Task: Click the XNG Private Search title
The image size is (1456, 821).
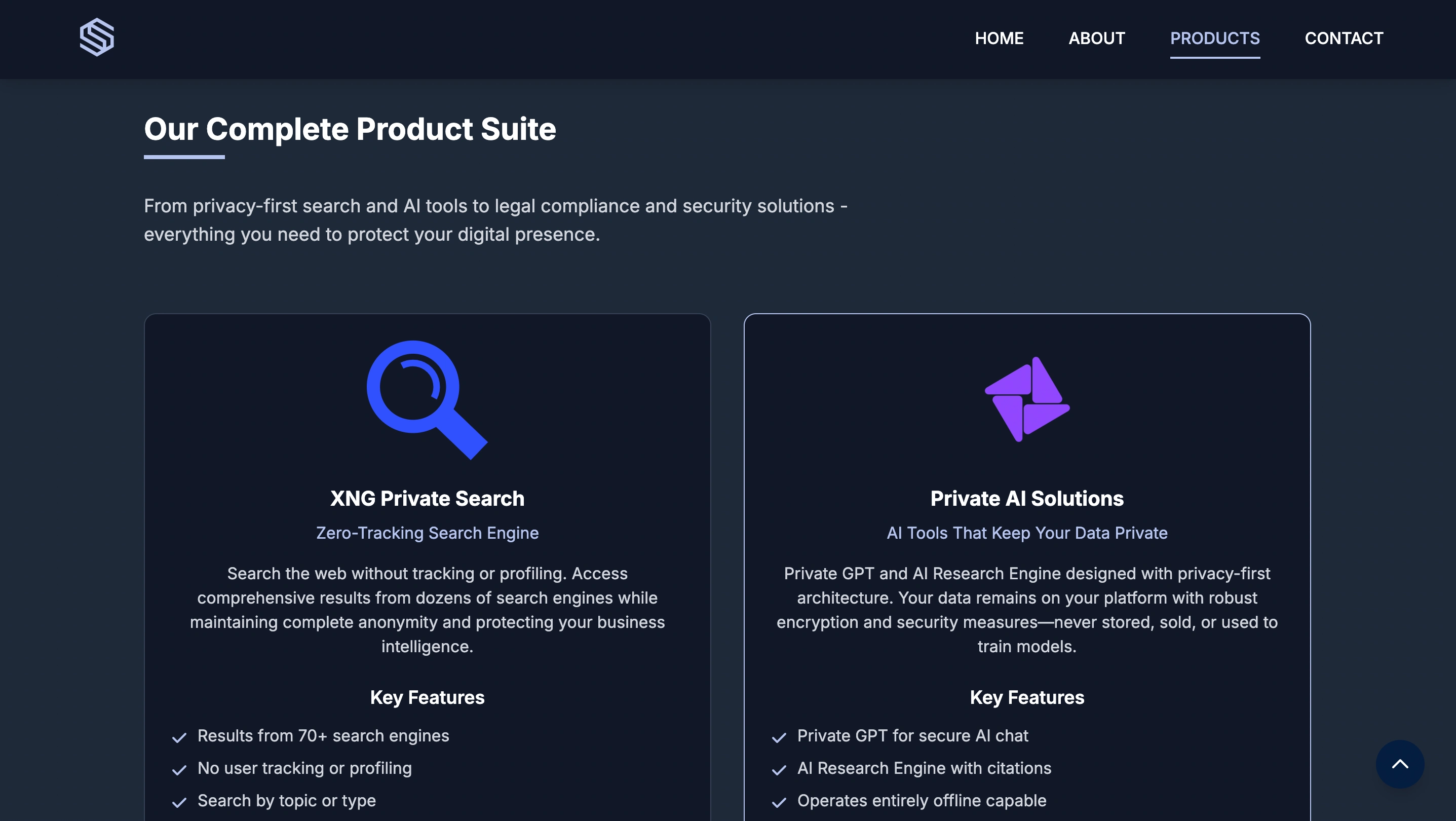Action: pos(427,498)
